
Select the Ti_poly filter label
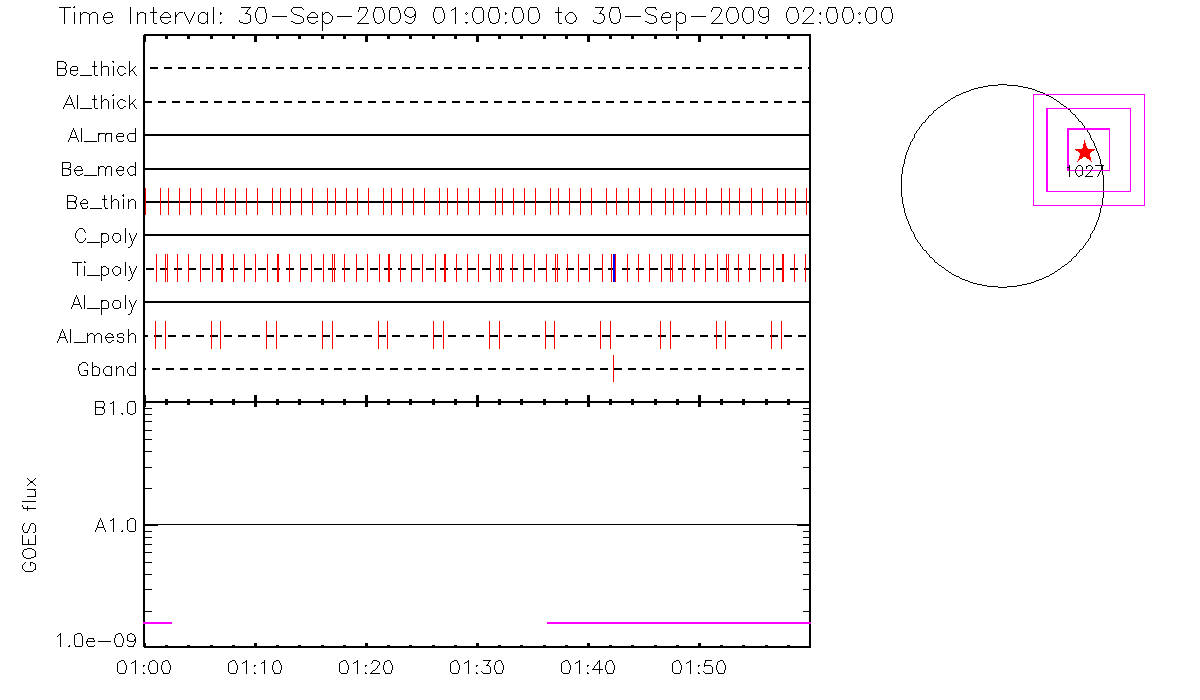point(104,270)
